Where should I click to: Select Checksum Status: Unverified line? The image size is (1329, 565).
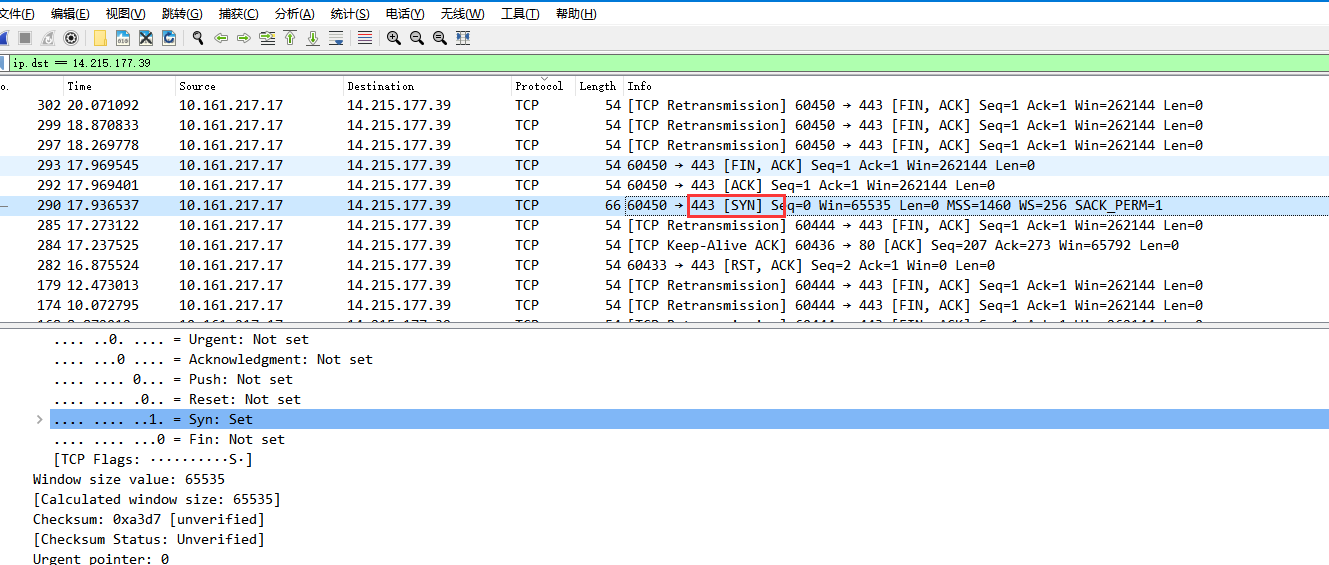[x=149, y=539]
